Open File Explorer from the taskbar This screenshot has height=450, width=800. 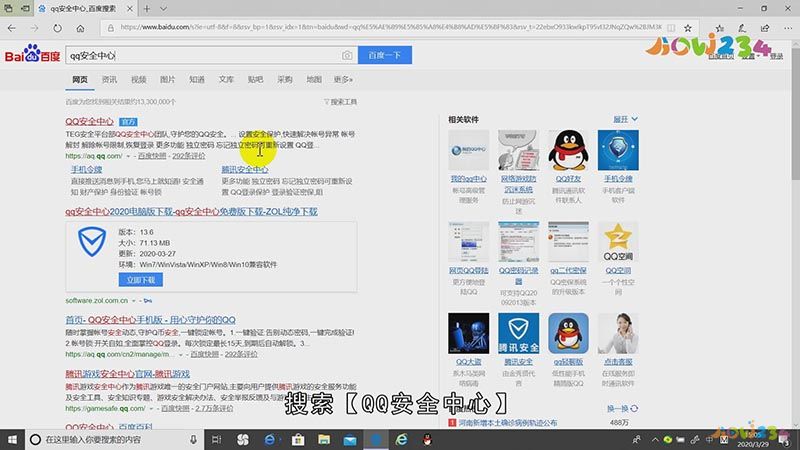coord(323,439)
